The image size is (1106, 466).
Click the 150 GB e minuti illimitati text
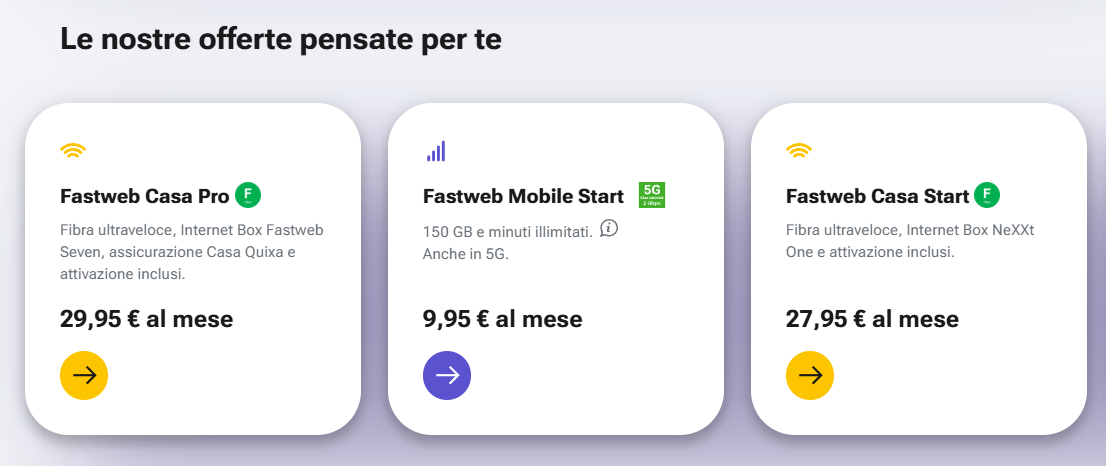pos(507,231)
